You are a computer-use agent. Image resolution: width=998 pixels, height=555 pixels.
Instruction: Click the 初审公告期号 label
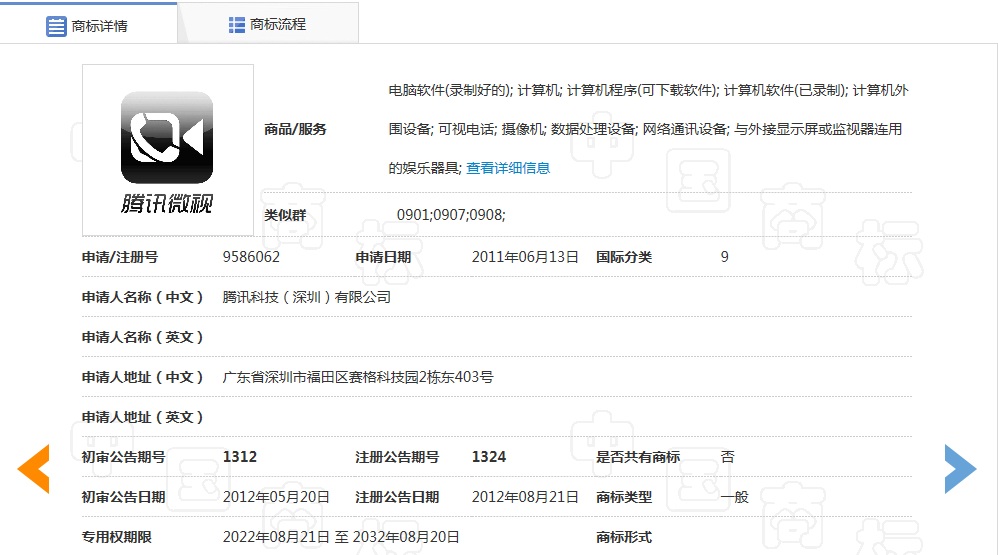click(x=123, y=457)
